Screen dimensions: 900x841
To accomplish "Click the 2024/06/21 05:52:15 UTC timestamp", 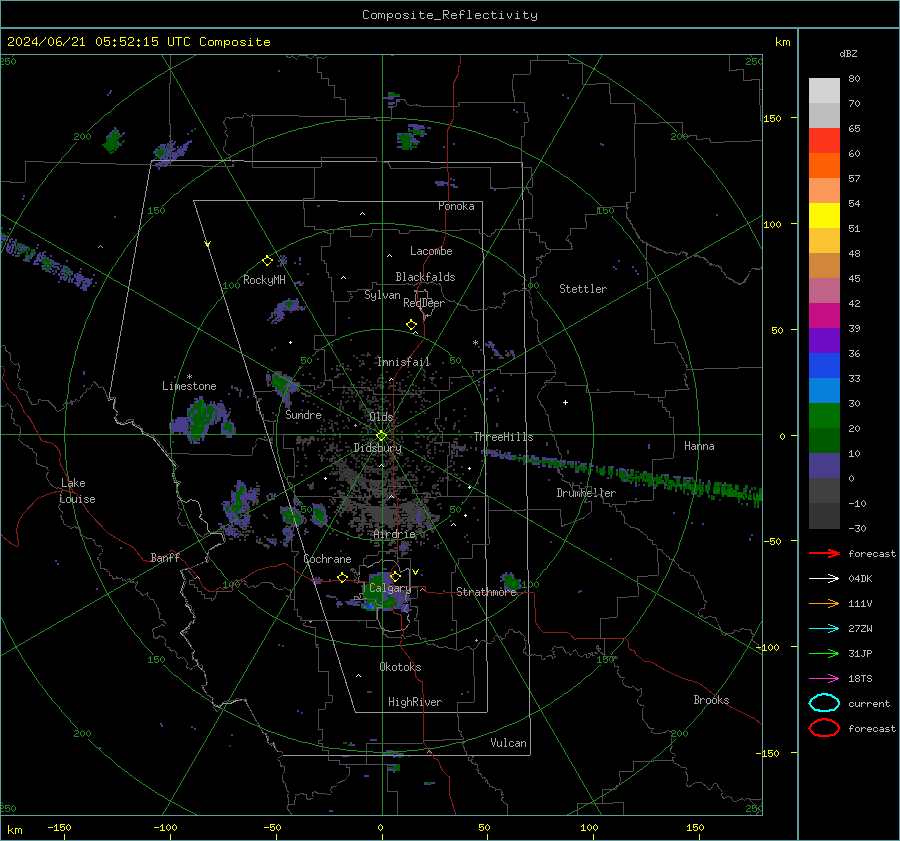I will 91,42.
